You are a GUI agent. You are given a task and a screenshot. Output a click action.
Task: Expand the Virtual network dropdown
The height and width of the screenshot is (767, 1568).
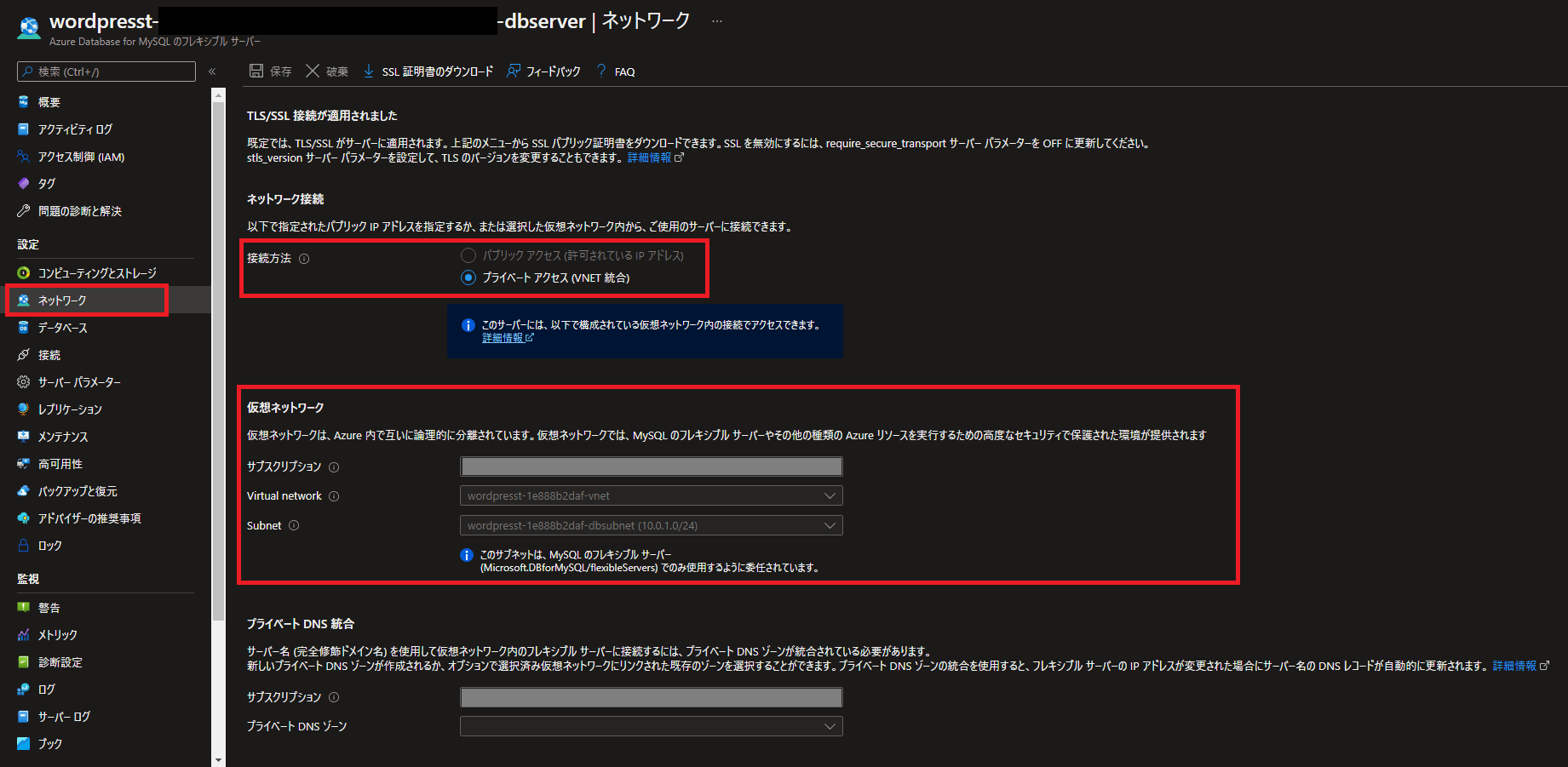[652, 495]
